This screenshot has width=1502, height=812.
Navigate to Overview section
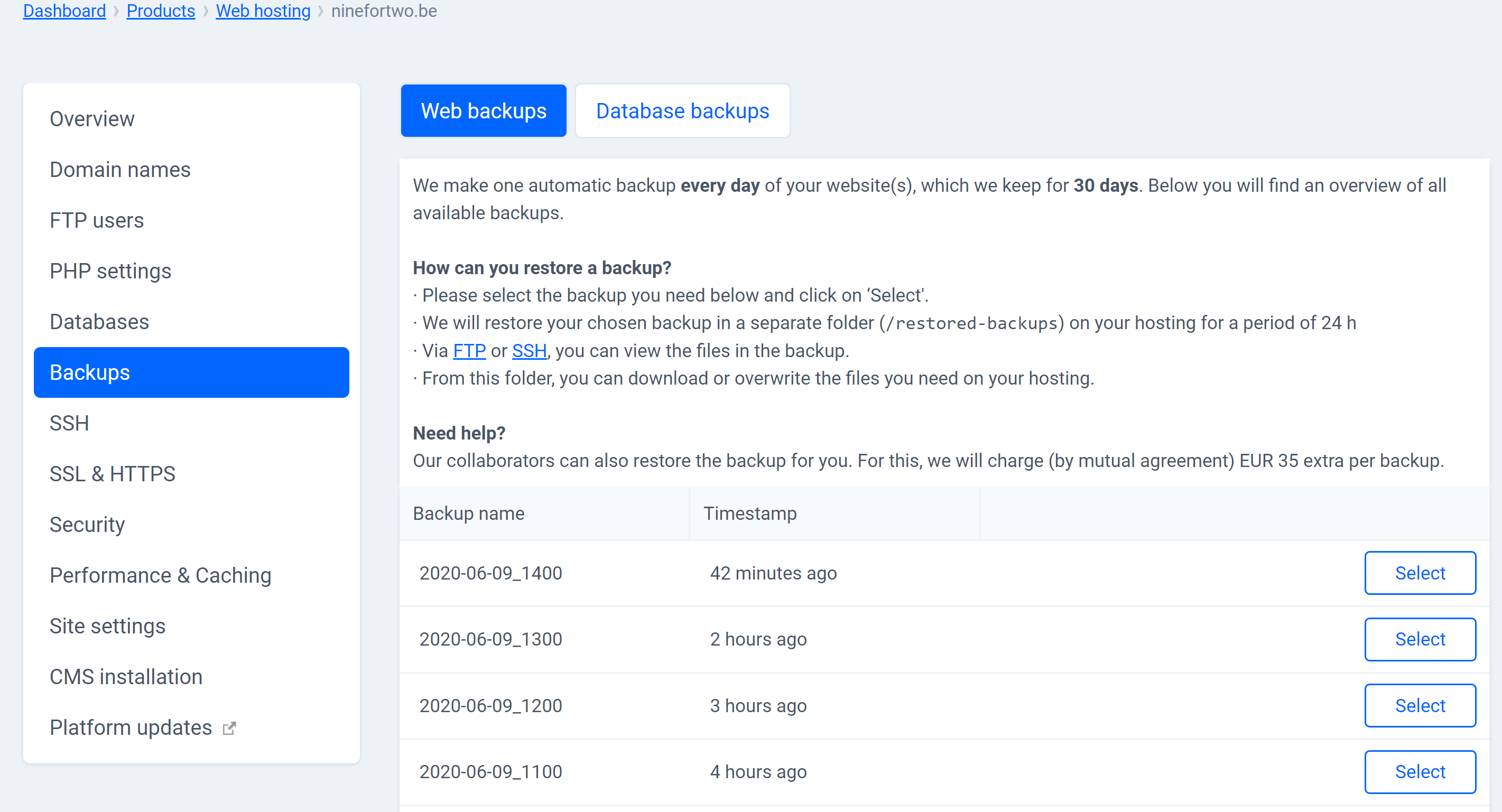[91, 118]
